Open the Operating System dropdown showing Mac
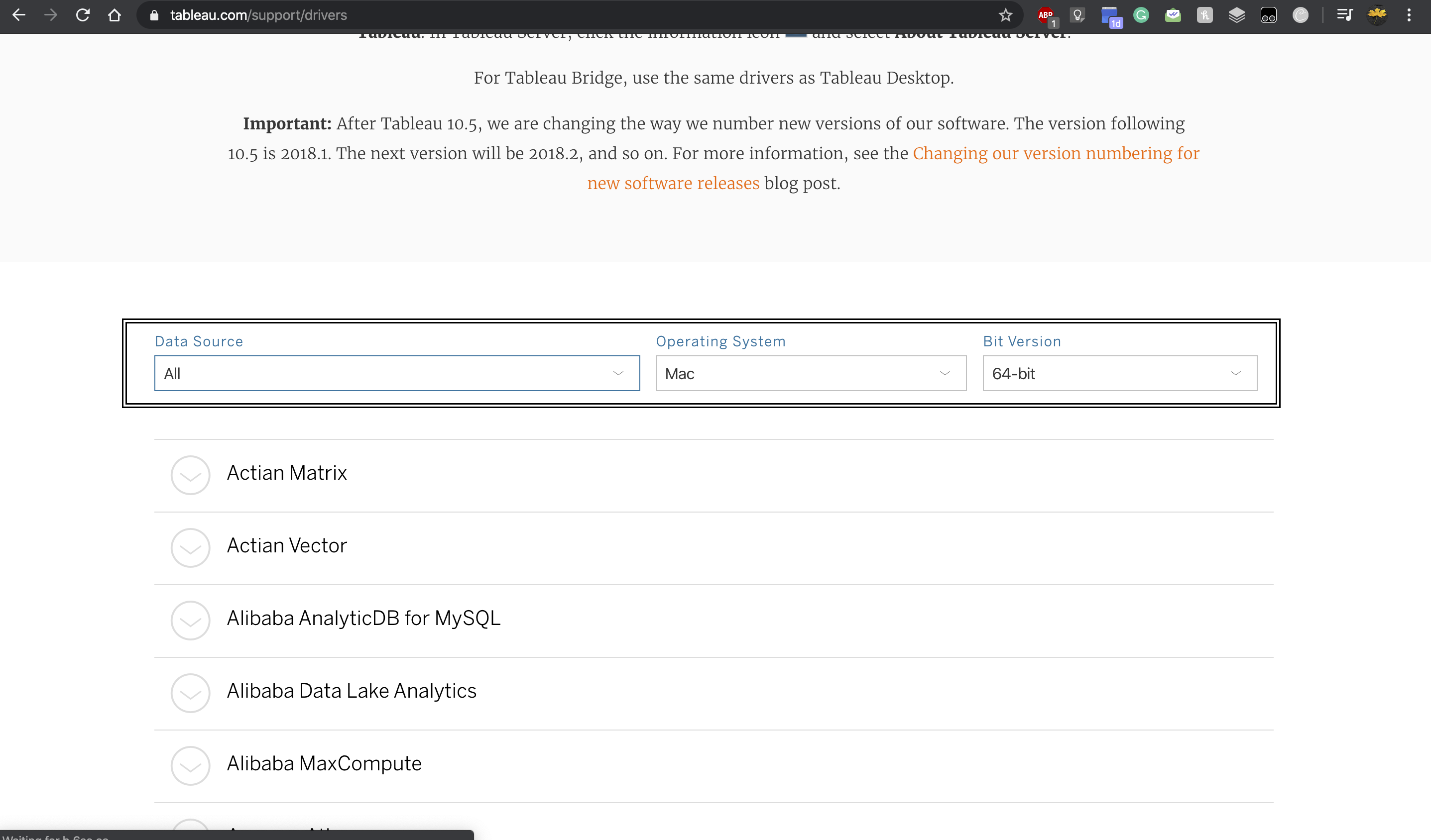This screenshot has width=1431, height=840. coord(810,373)
